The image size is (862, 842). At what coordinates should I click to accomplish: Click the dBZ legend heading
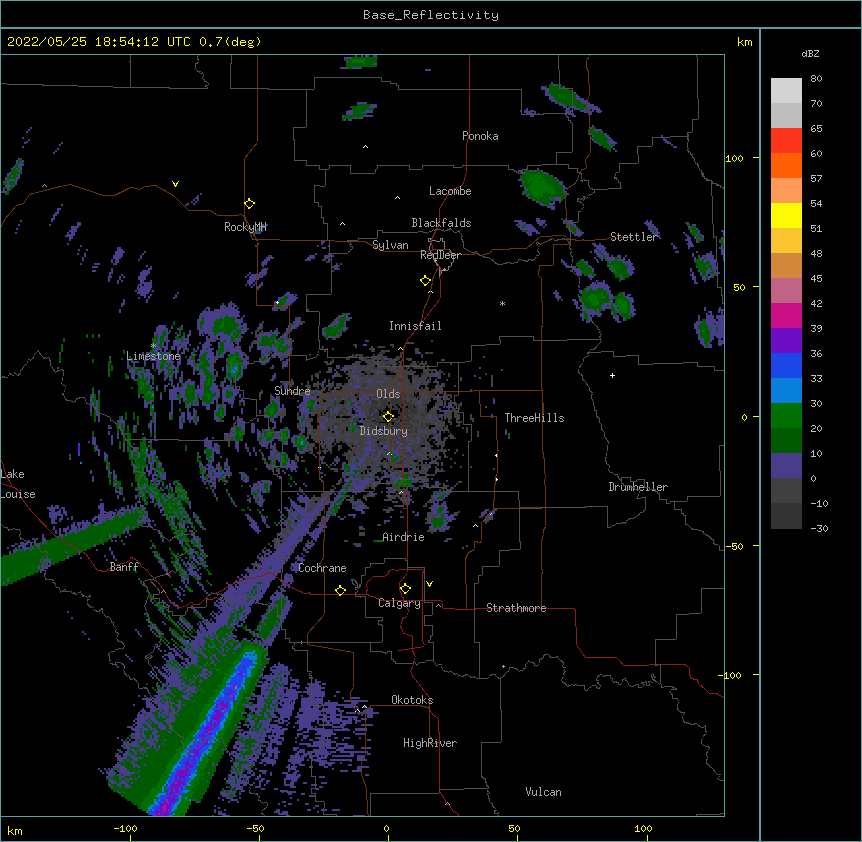(810, 53)
